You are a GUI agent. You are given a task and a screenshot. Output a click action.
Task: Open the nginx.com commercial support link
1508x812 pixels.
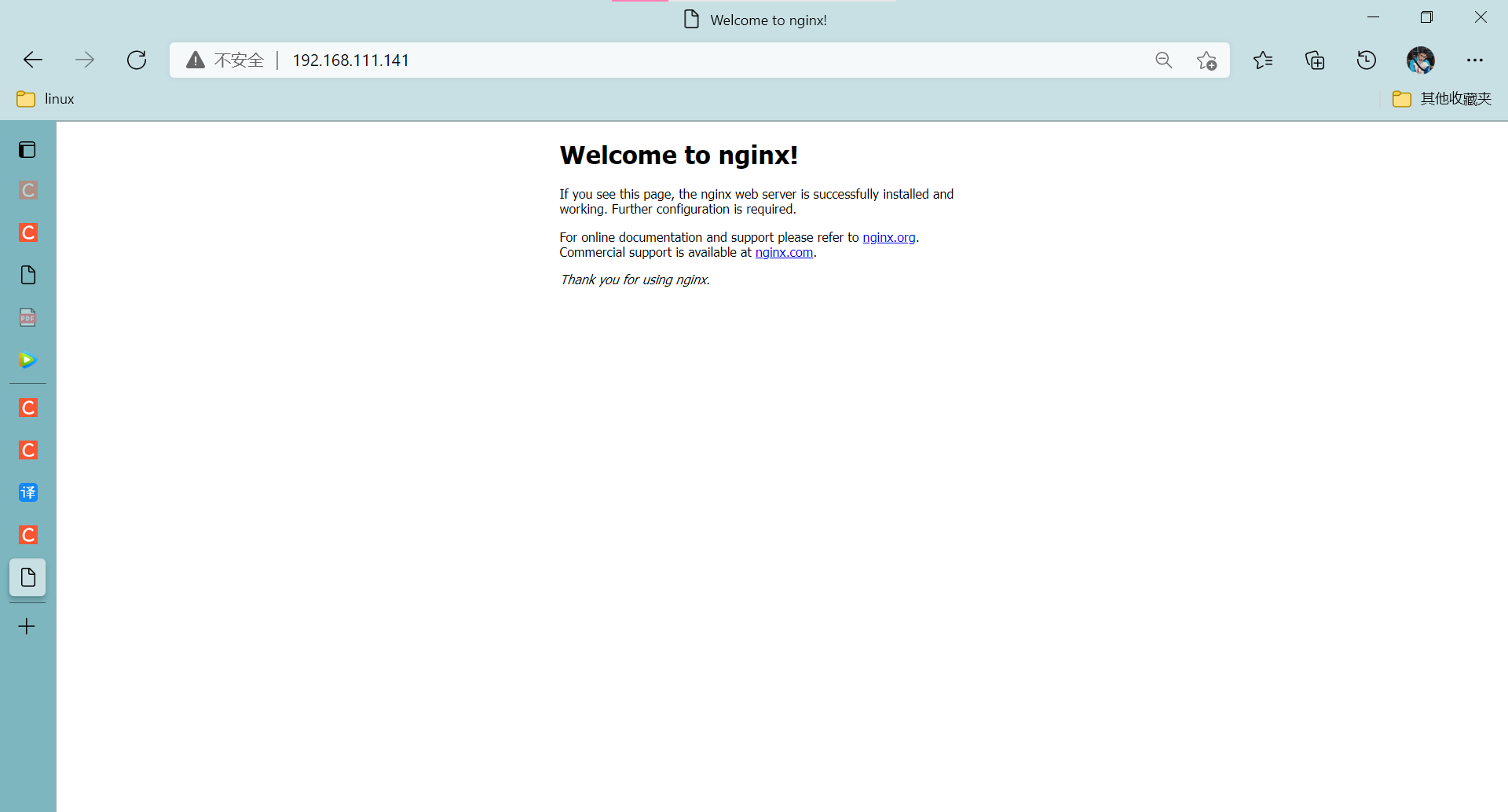pyautogui.click(x=784, y=252)
